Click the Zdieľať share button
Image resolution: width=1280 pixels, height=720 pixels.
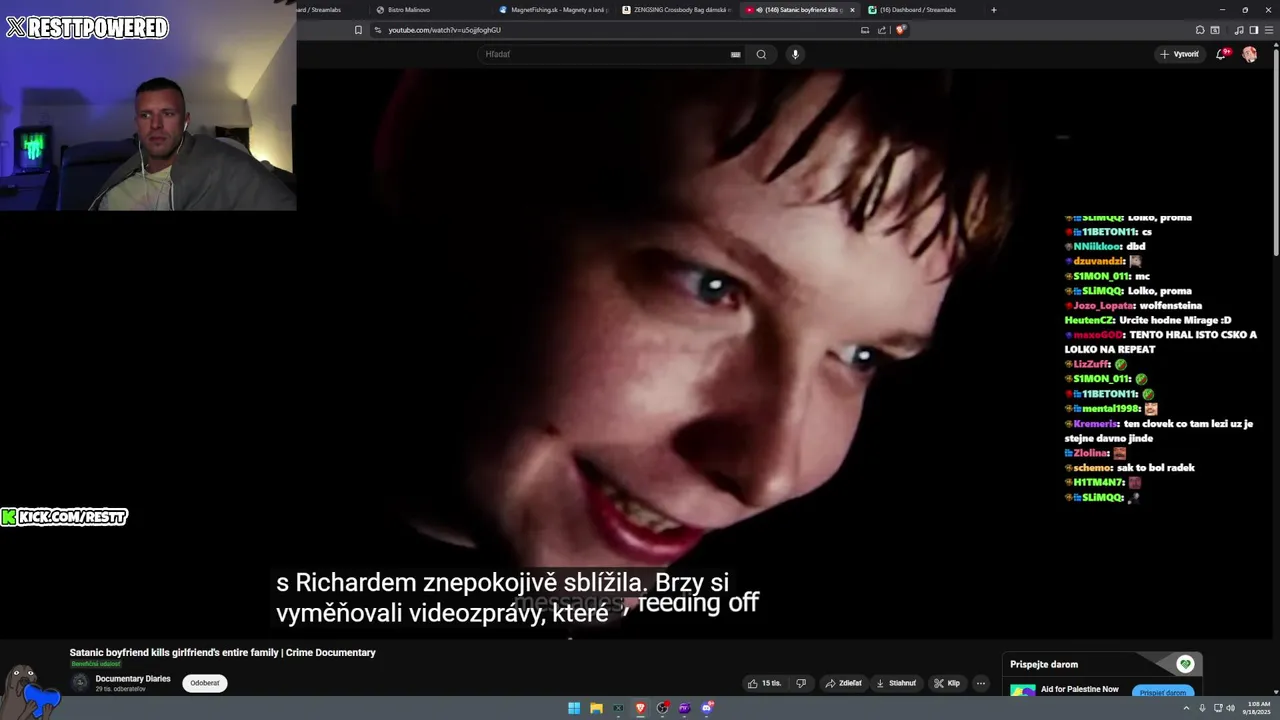[843, 683]
